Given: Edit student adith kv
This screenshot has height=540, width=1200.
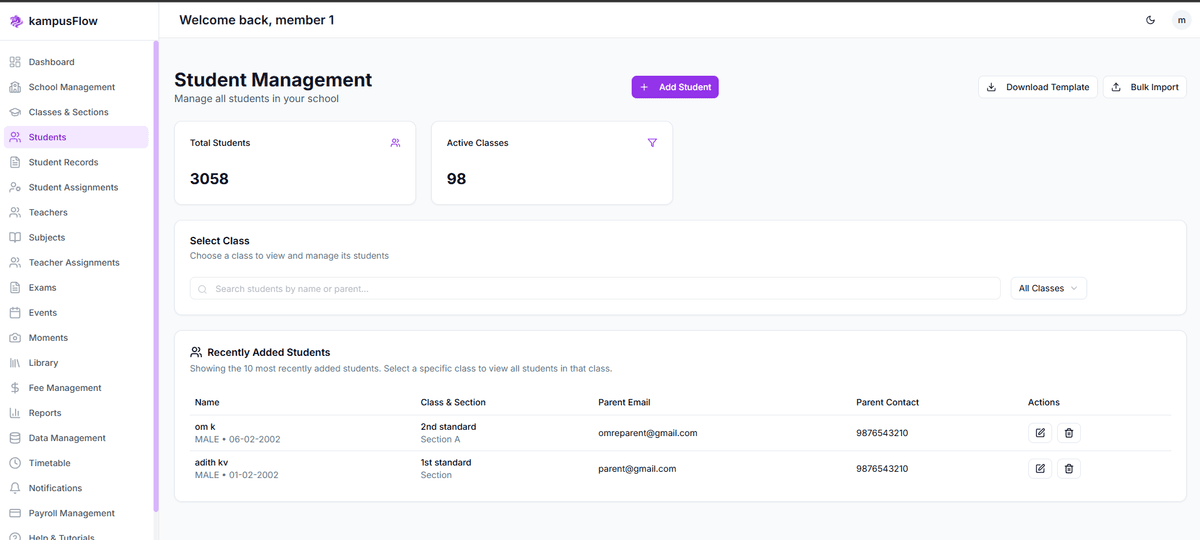Looking at the screenshot, I should pyautogui.click(x=1040, y=469).
